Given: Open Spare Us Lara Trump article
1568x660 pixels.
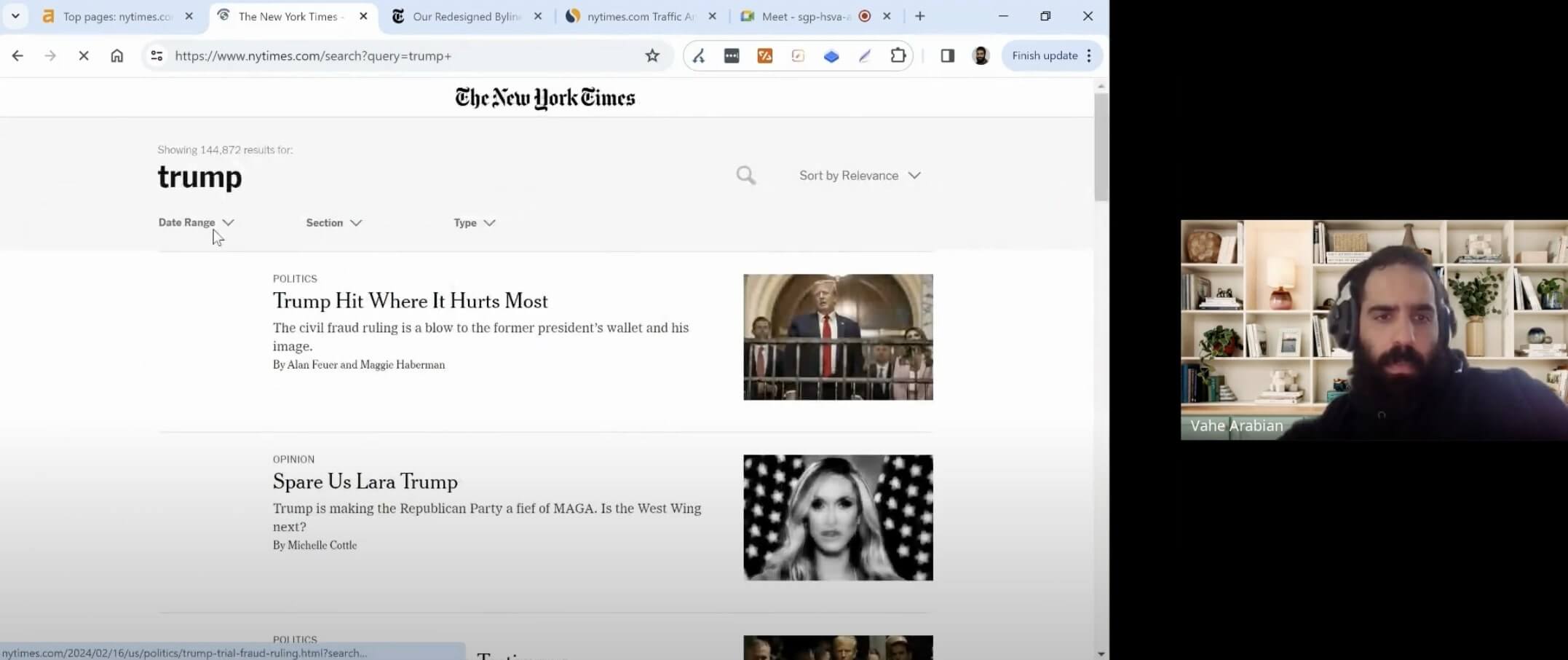Looking at the screenshot, I should click(x=365, y=482).
